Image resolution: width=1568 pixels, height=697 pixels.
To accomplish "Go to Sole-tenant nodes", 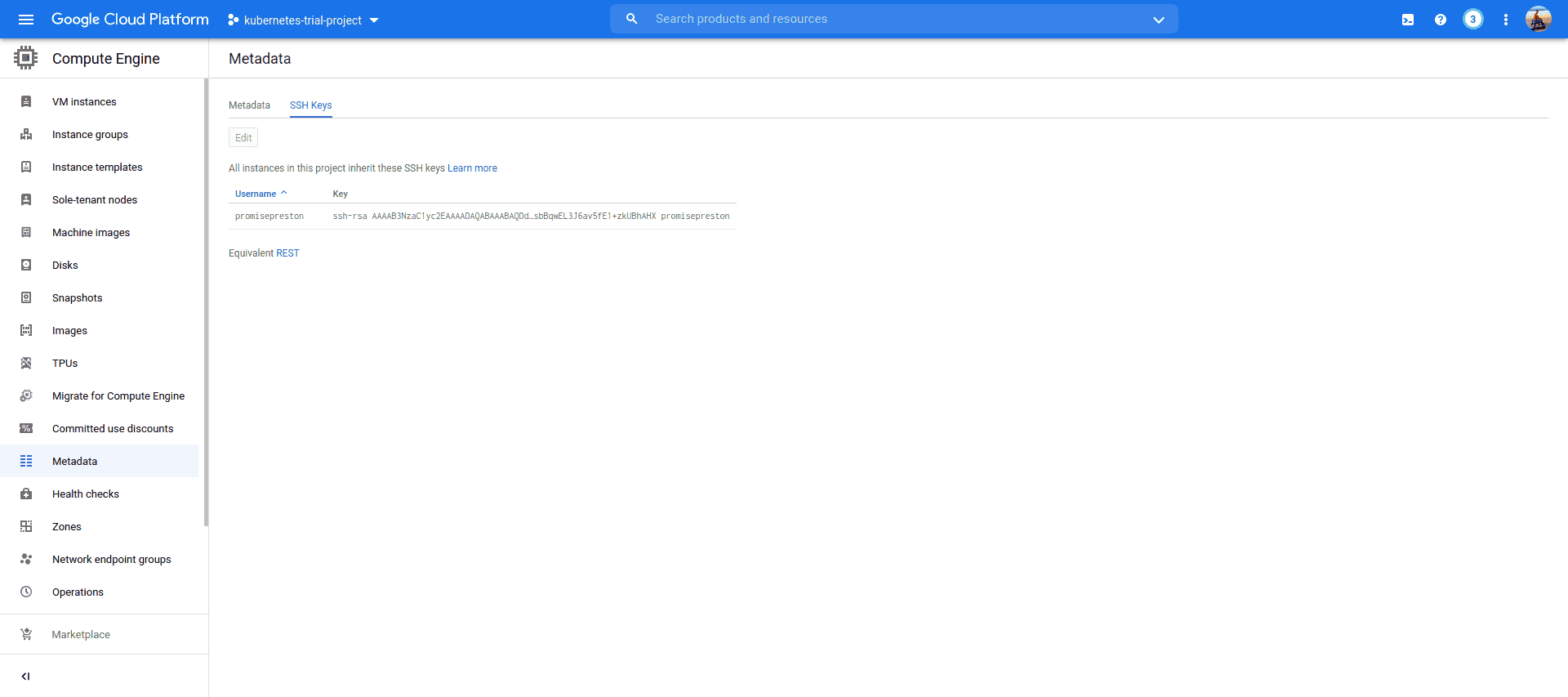I will point(95,199).
